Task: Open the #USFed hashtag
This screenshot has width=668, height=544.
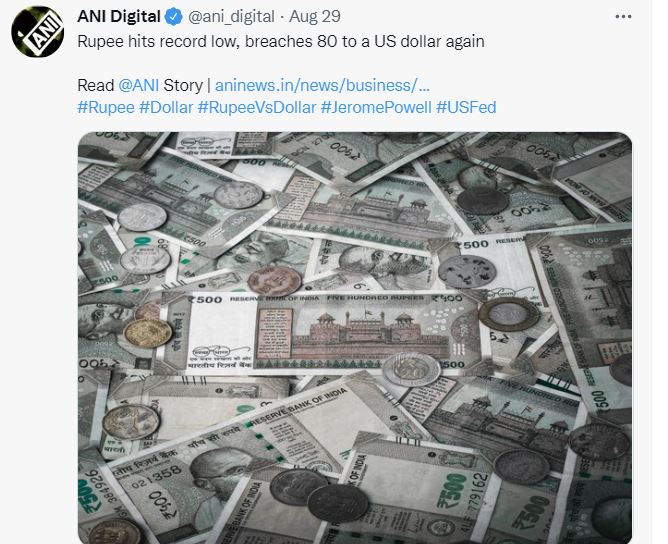Action: 466,107
